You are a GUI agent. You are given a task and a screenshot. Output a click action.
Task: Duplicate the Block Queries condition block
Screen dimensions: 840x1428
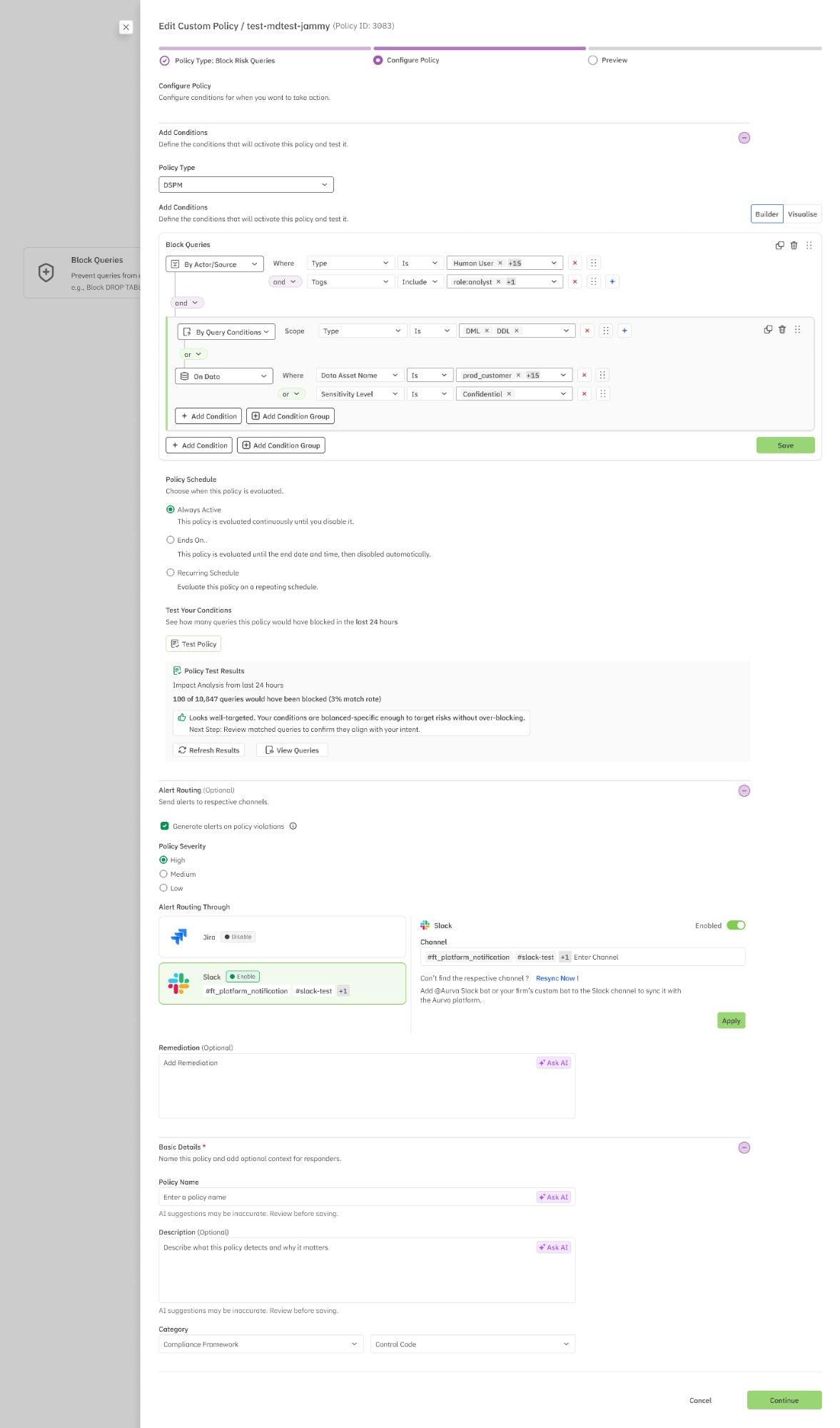coord(779,245)
